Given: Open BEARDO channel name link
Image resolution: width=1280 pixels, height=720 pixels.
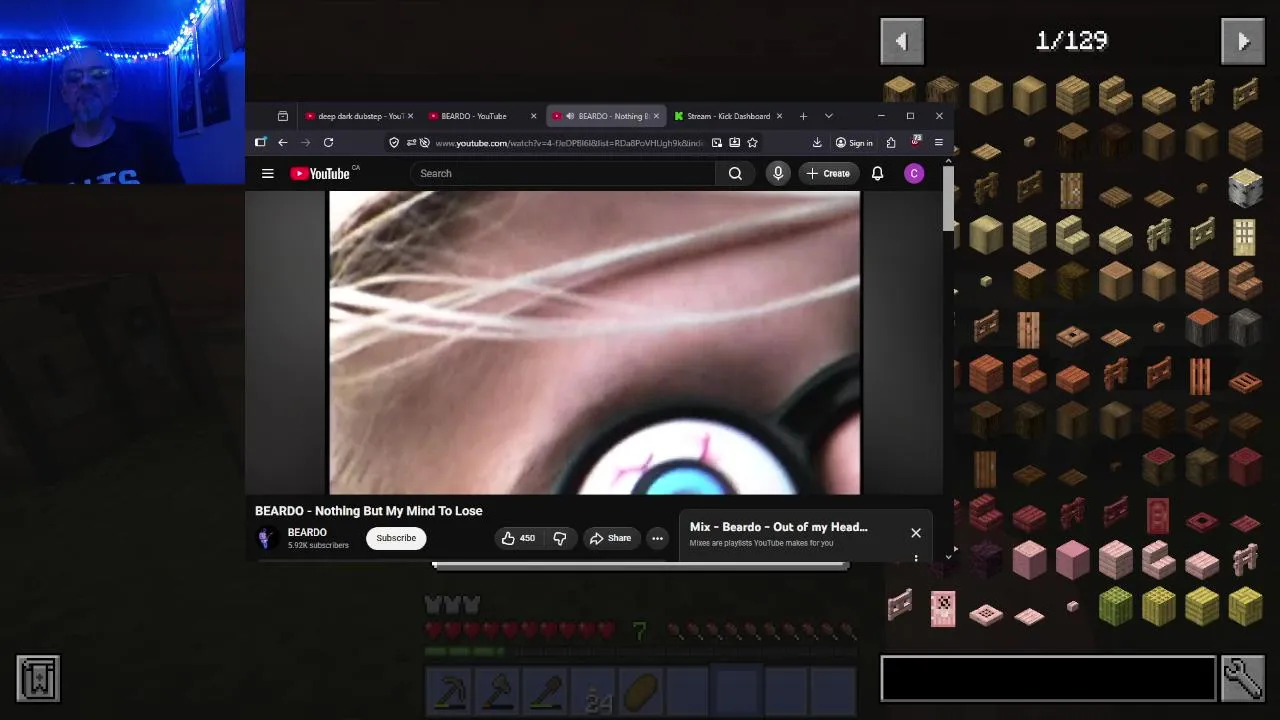Looking at the screenshot, I should [307, 532].
